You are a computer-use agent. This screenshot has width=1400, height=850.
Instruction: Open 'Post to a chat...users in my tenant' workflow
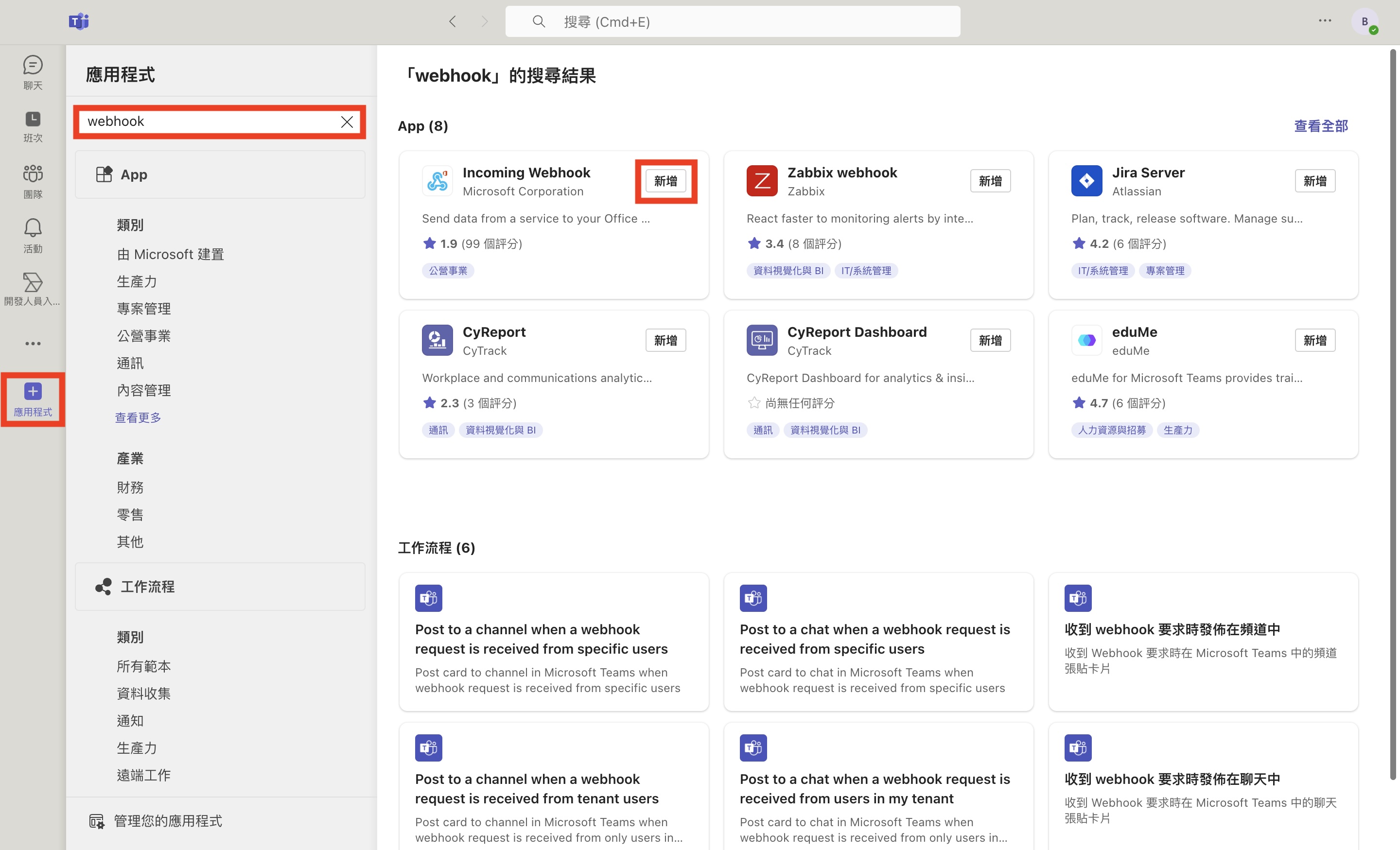pos(878,786)
